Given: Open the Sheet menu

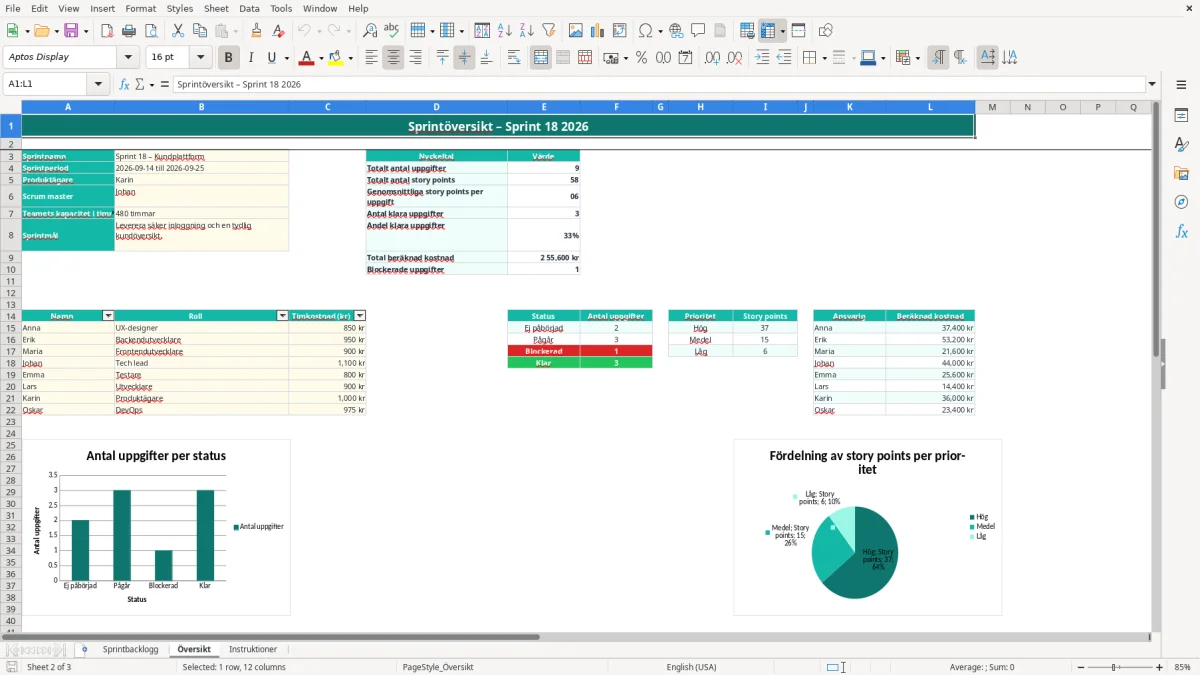Looking at the screenshot, I should 216,8.
